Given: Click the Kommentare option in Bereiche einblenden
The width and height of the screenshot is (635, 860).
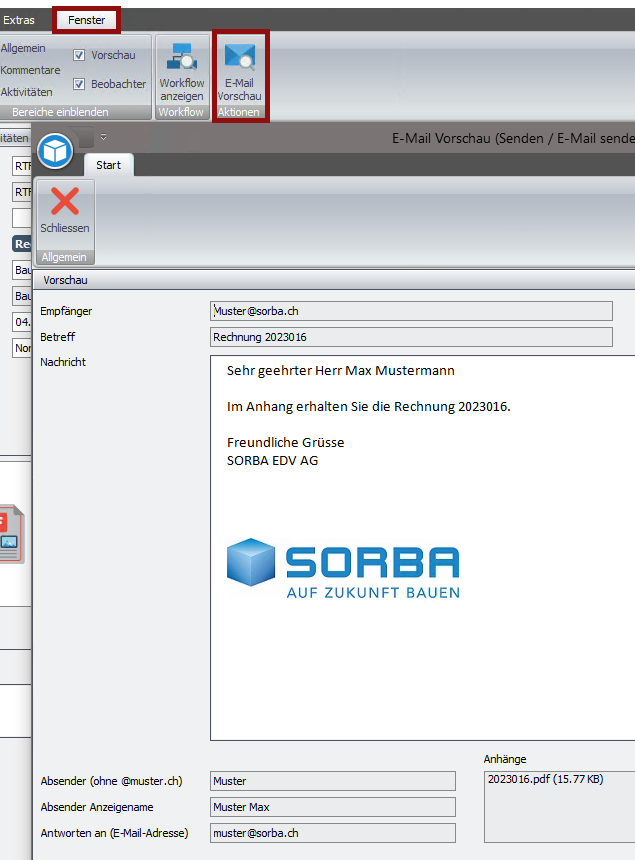Looking at the screenshot, I should (30, 70).
